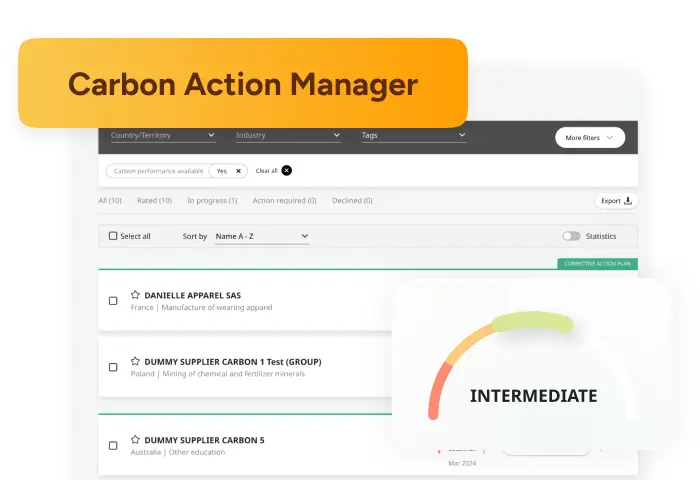
Task: Expand the Industry filter dropdown
Action: (x=288, y=135)
